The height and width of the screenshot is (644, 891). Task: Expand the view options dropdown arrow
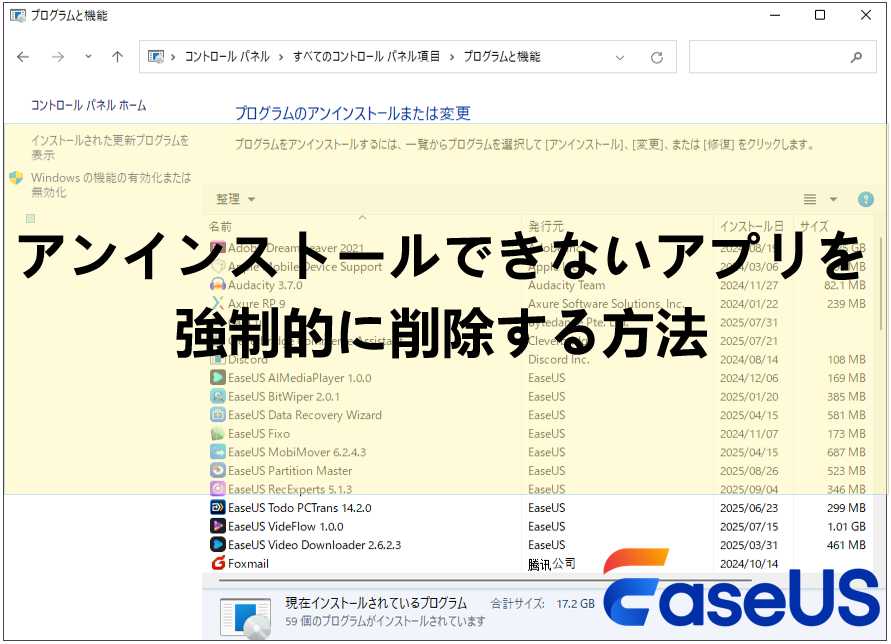click(833, 199)
